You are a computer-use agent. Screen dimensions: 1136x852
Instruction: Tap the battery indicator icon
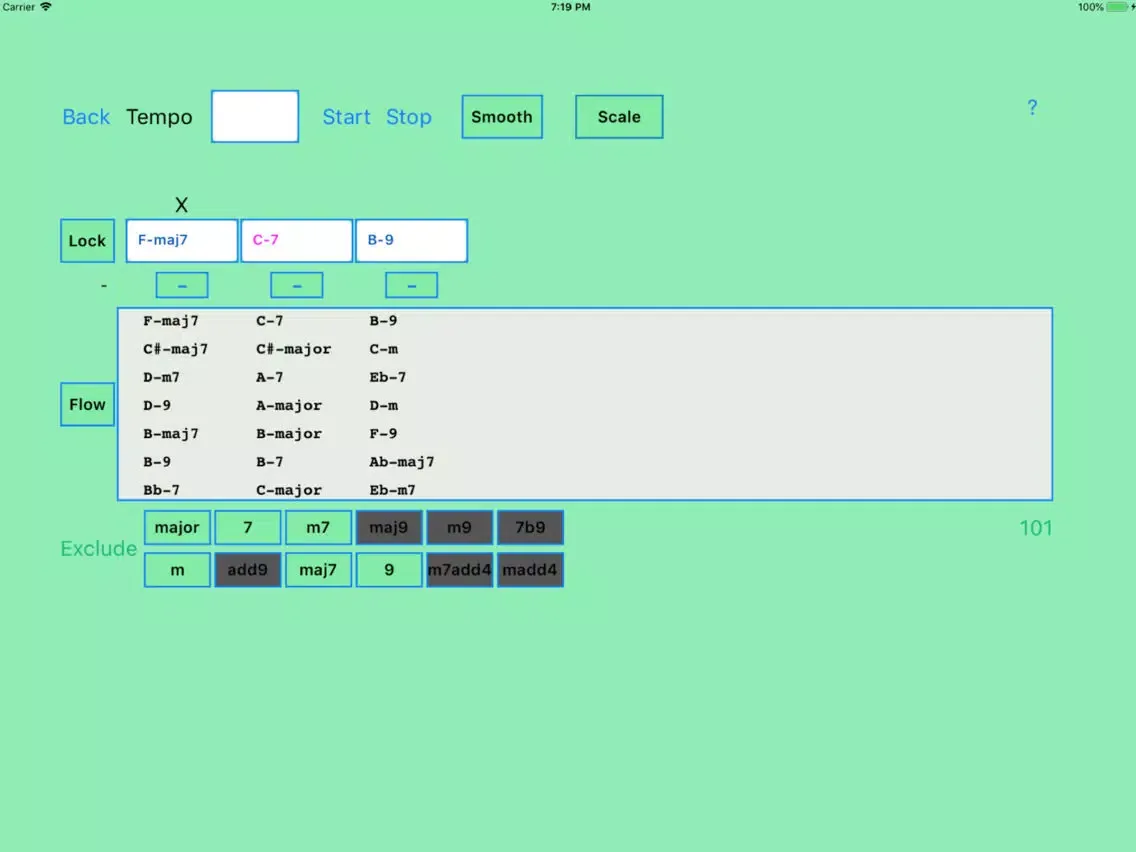(x=1116, y=7)
